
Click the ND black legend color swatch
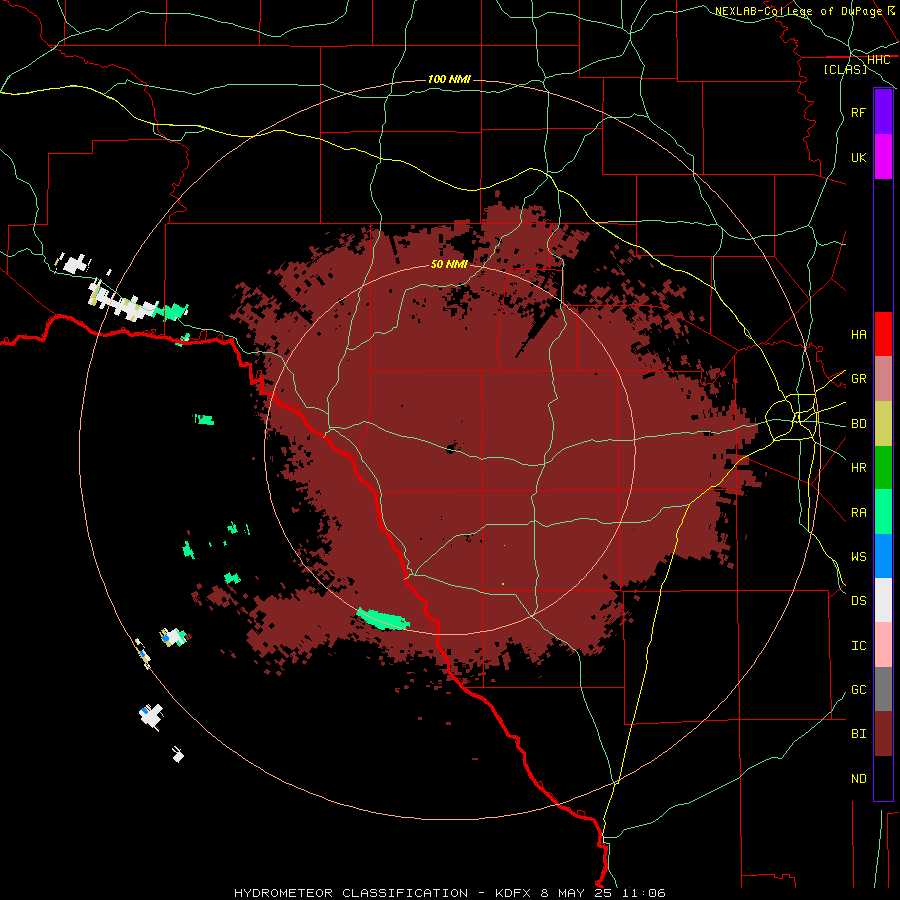click(883, 778)
